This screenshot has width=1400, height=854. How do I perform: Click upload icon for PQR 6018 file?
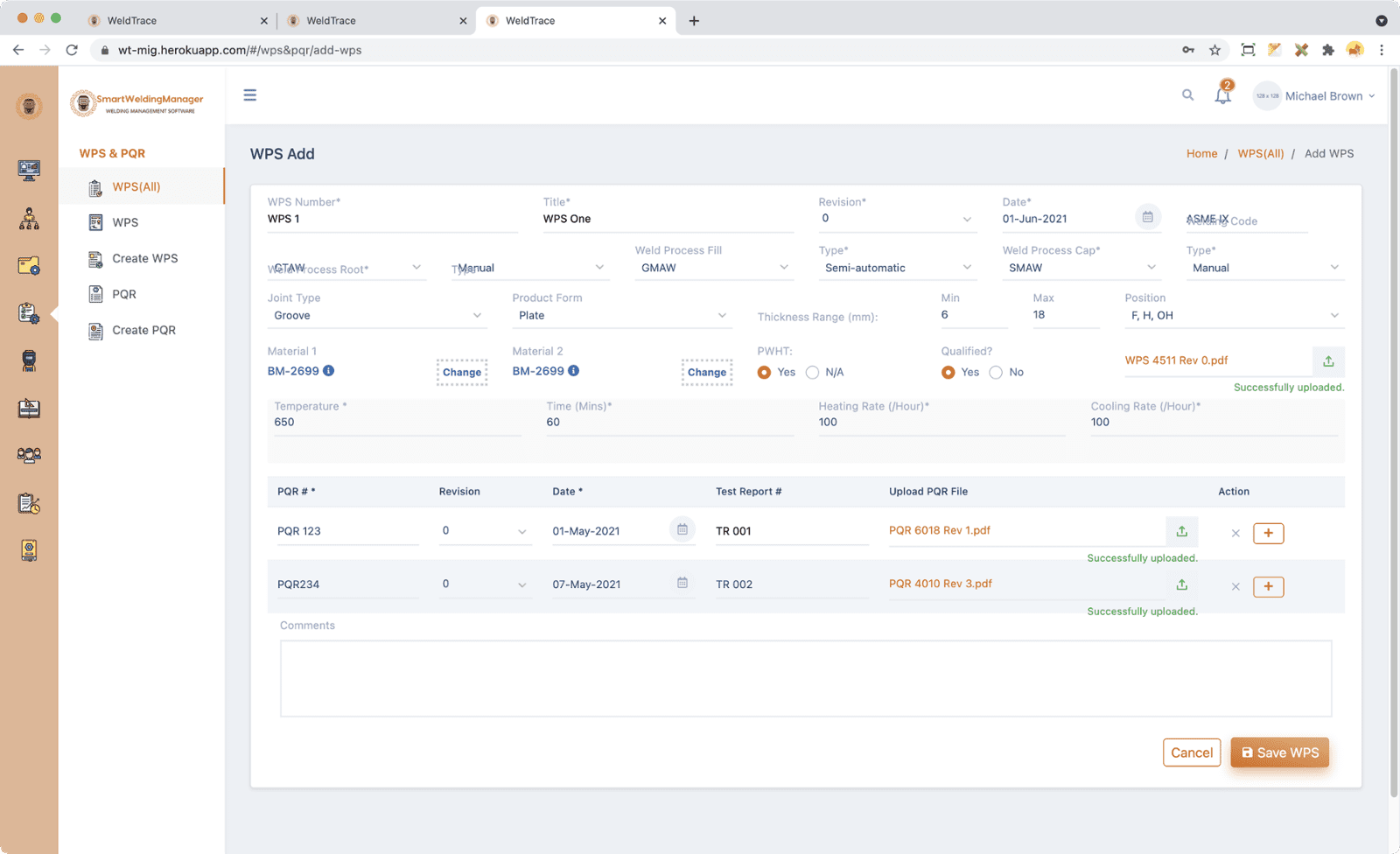point(1181,531)
